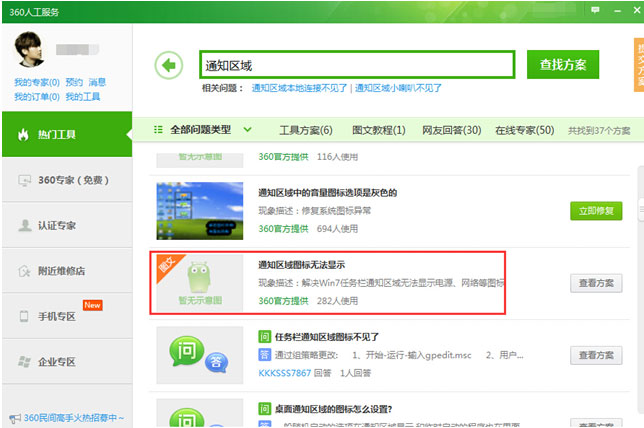Click the windows icon beside 企业专区

24,361
